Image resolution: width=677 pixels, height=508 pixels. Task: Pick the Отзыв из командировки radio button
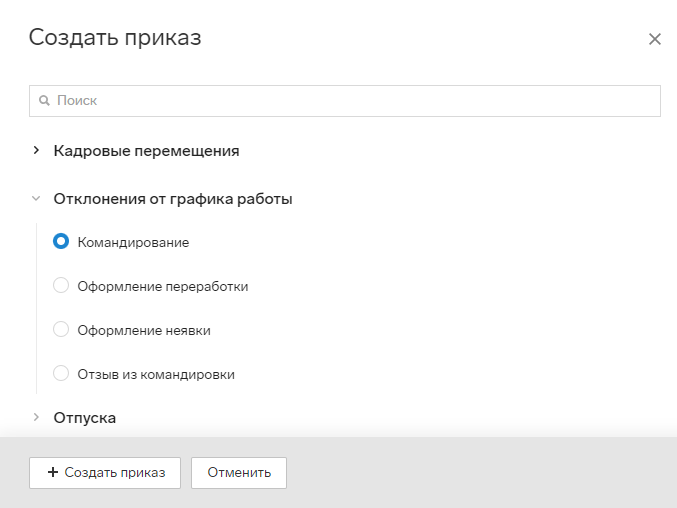61,373
